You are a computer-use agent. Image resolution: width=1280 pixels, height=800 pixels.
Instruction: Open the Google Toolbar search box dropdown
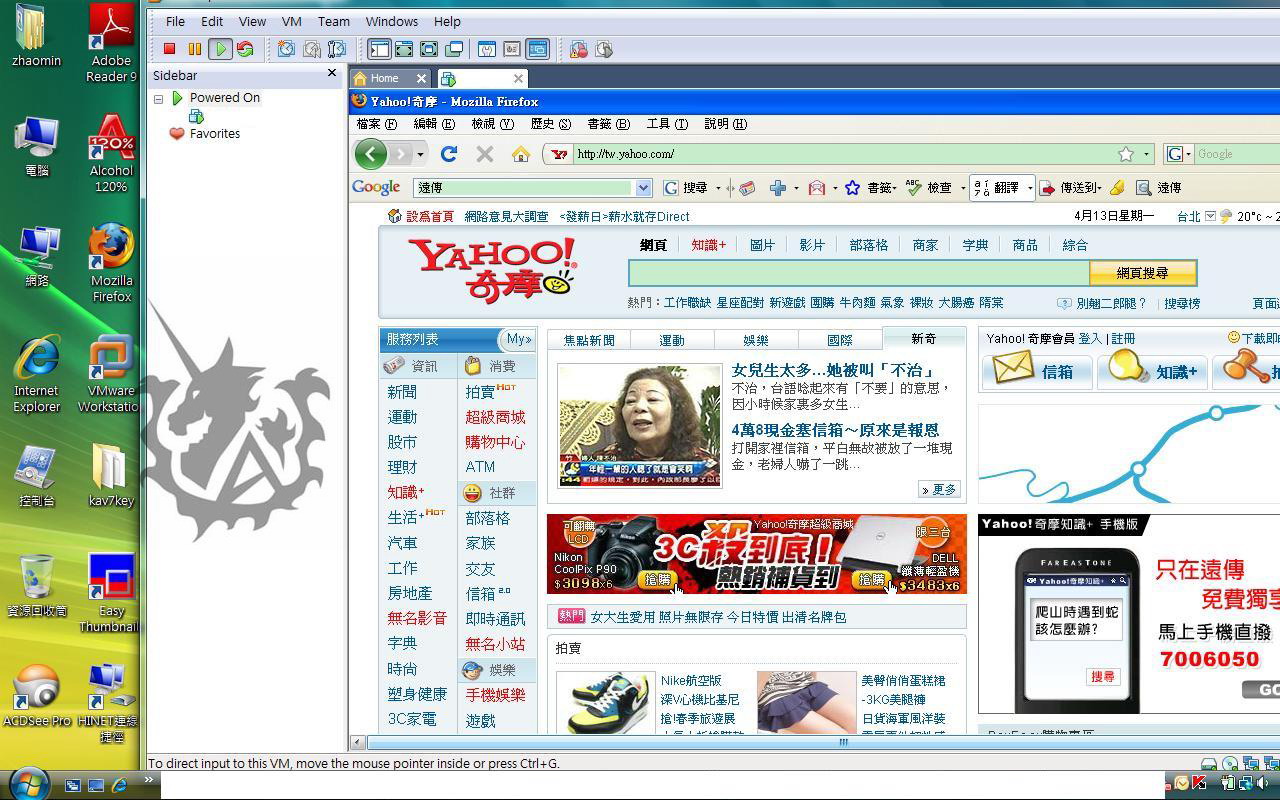pos(643,187)
